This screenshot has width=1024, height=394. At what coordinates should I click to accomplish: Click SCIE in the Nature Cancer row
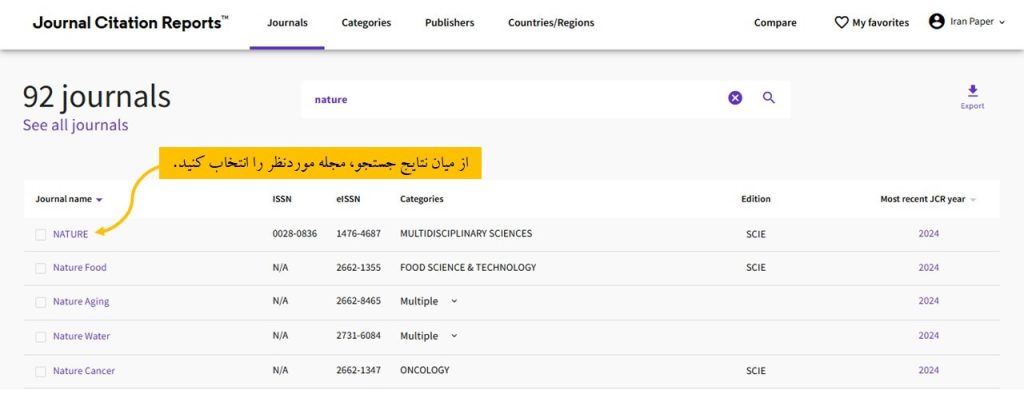tap(756, 370)
